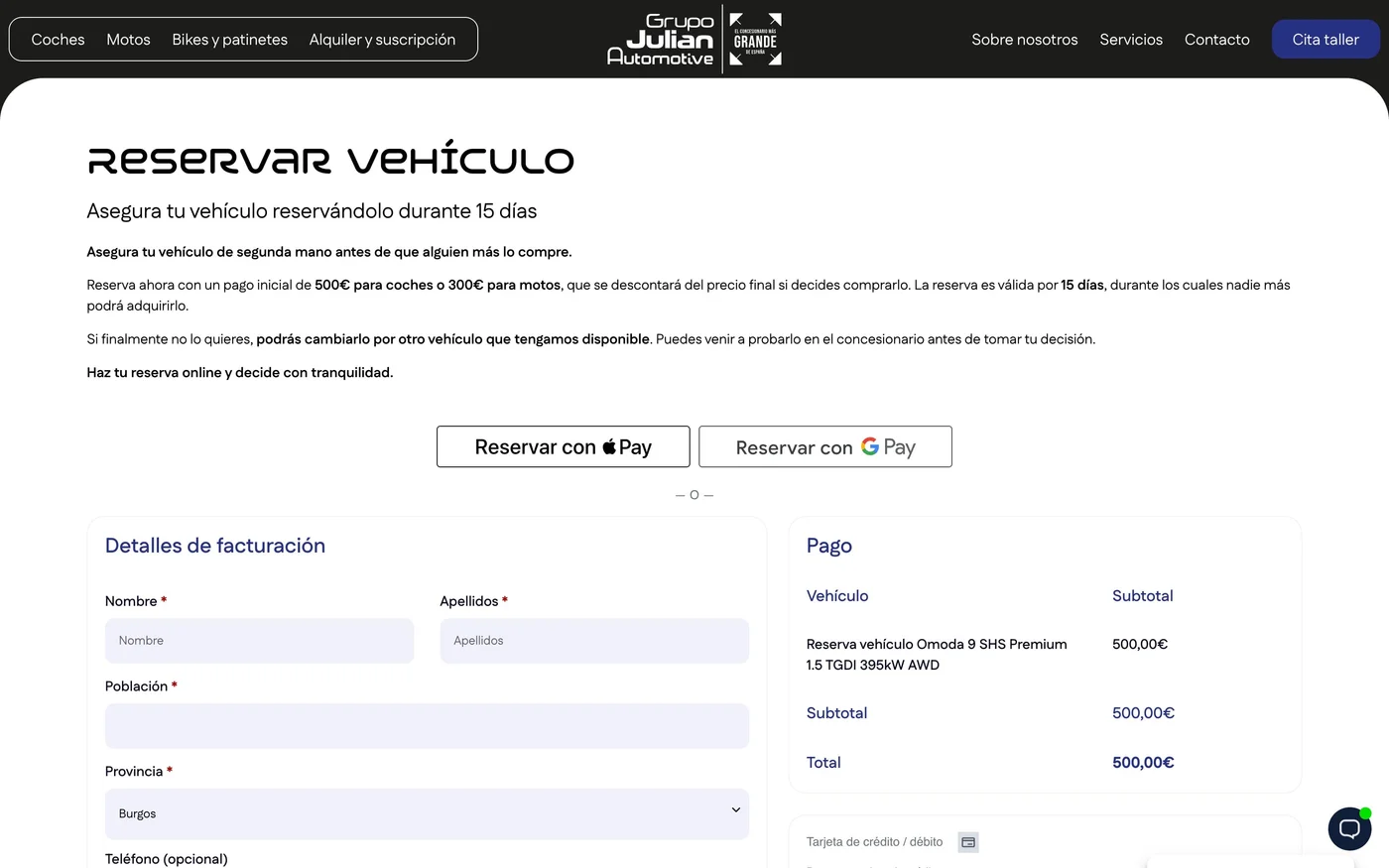
Task: Click into the Apellidos field
Action: pyautogui.click(x=593, y=641)
